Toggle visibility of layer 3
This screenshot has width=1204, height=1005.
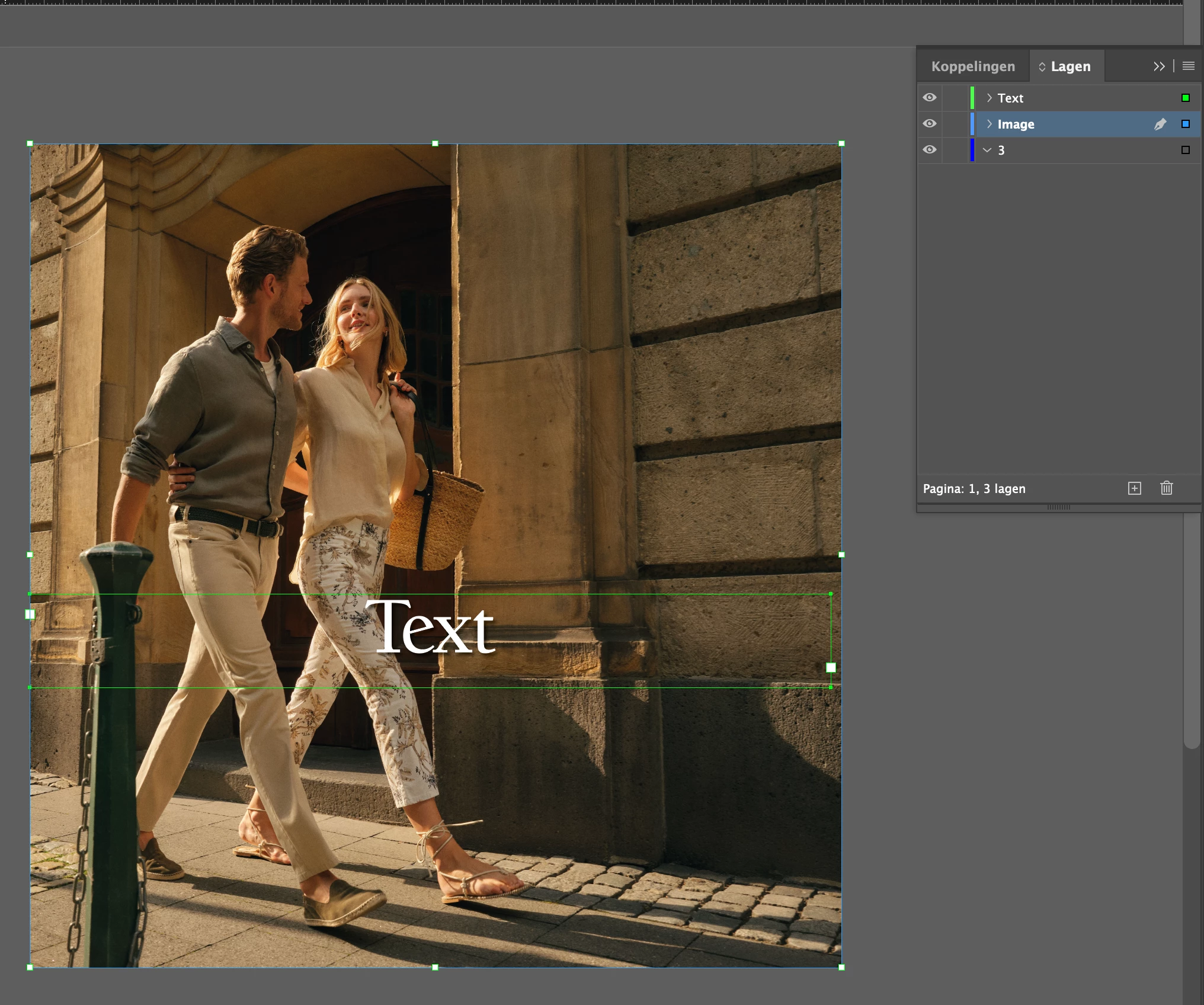[x=930, y=150]
